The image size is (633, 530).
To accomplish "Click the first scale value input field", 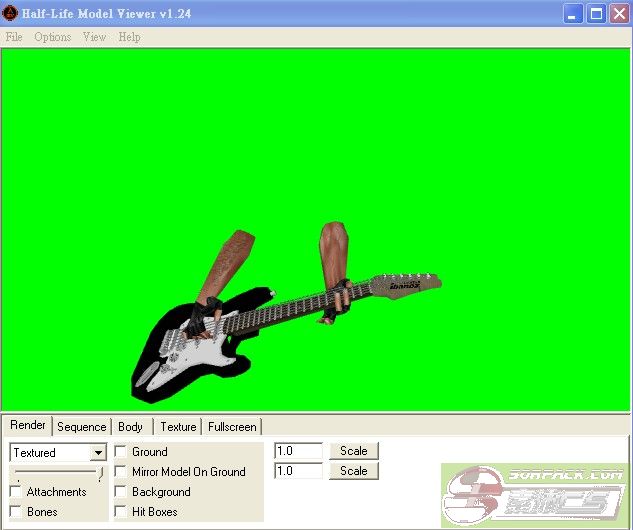I will click(298, 451).
